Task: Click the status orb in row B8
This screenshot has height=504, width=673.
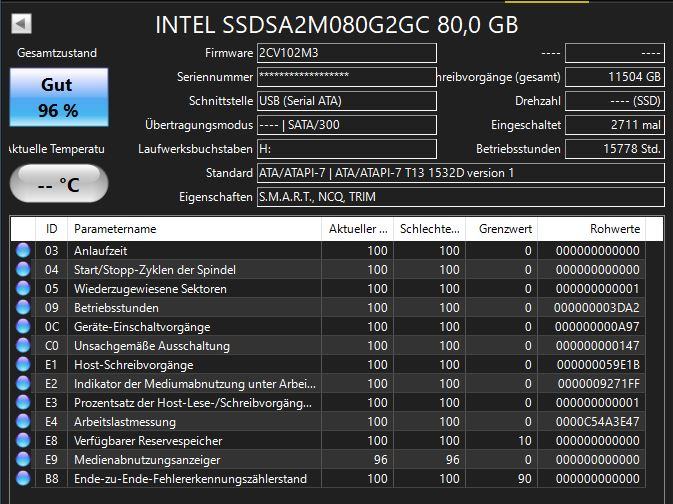Action: point(23,478)
